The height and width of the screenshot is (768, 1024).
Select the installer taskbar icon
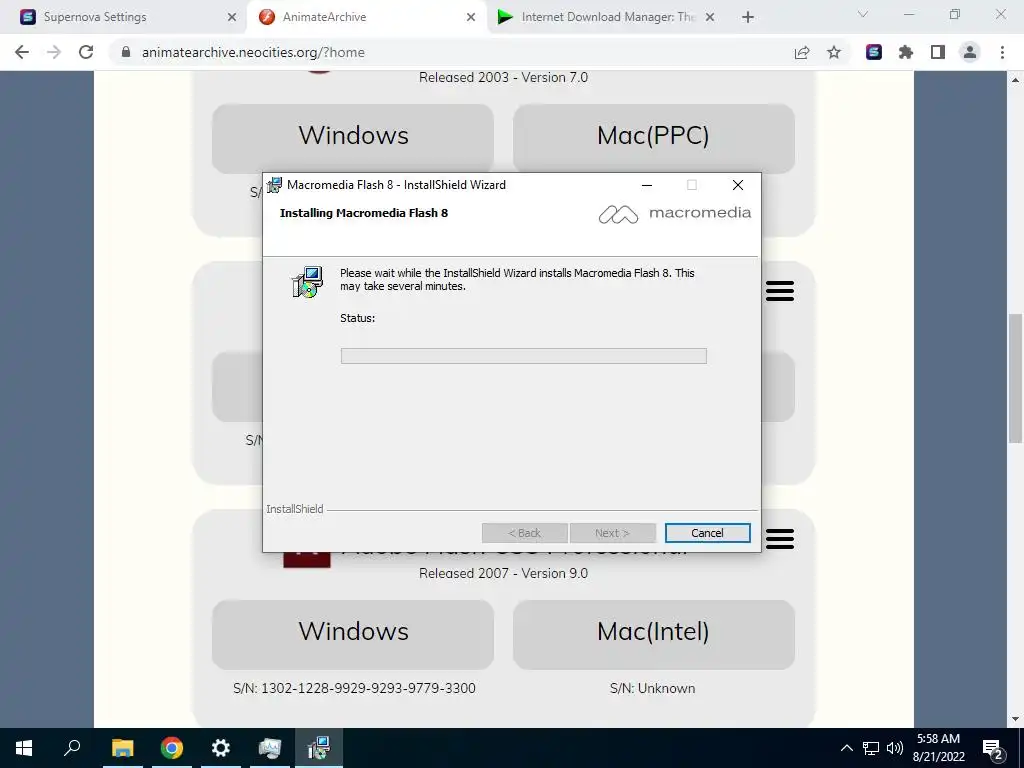[x=319, y=748]
